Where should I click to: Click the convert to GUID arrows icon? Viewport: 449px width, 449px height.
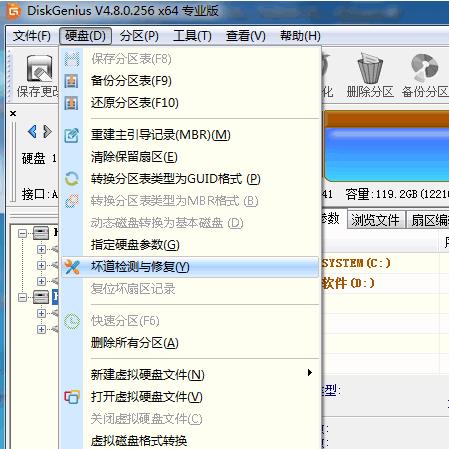[72, 179]
